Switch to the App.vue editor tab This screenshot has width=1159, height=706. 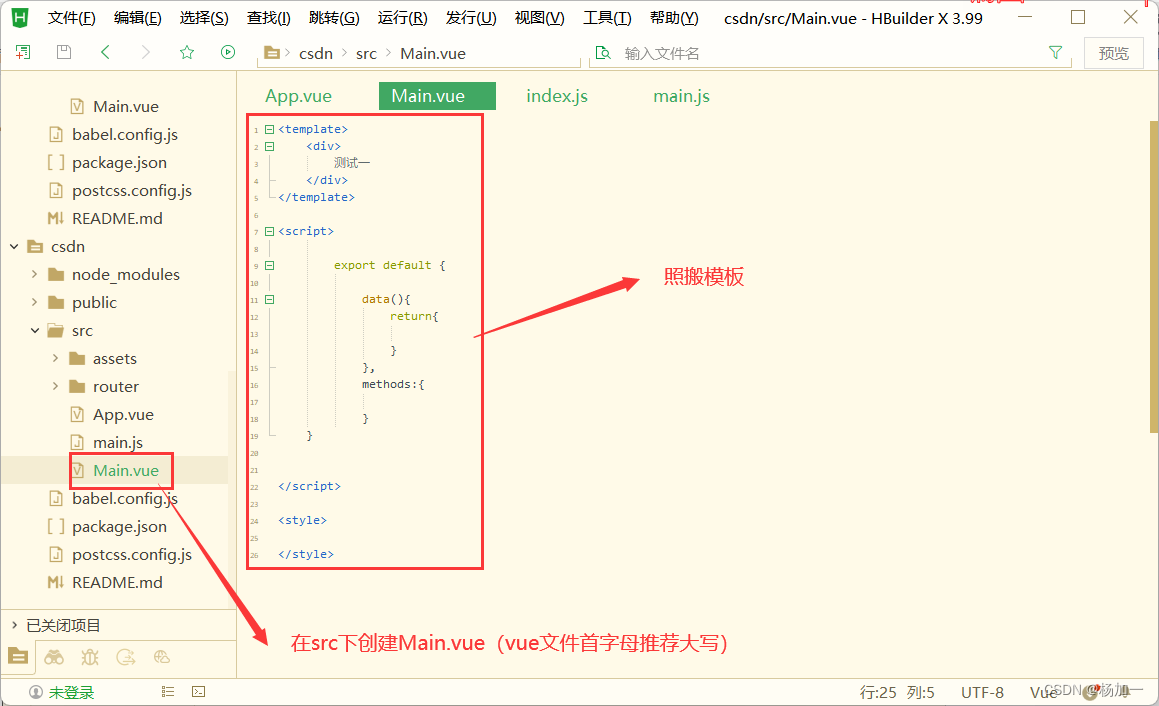[x=299, y=96]
